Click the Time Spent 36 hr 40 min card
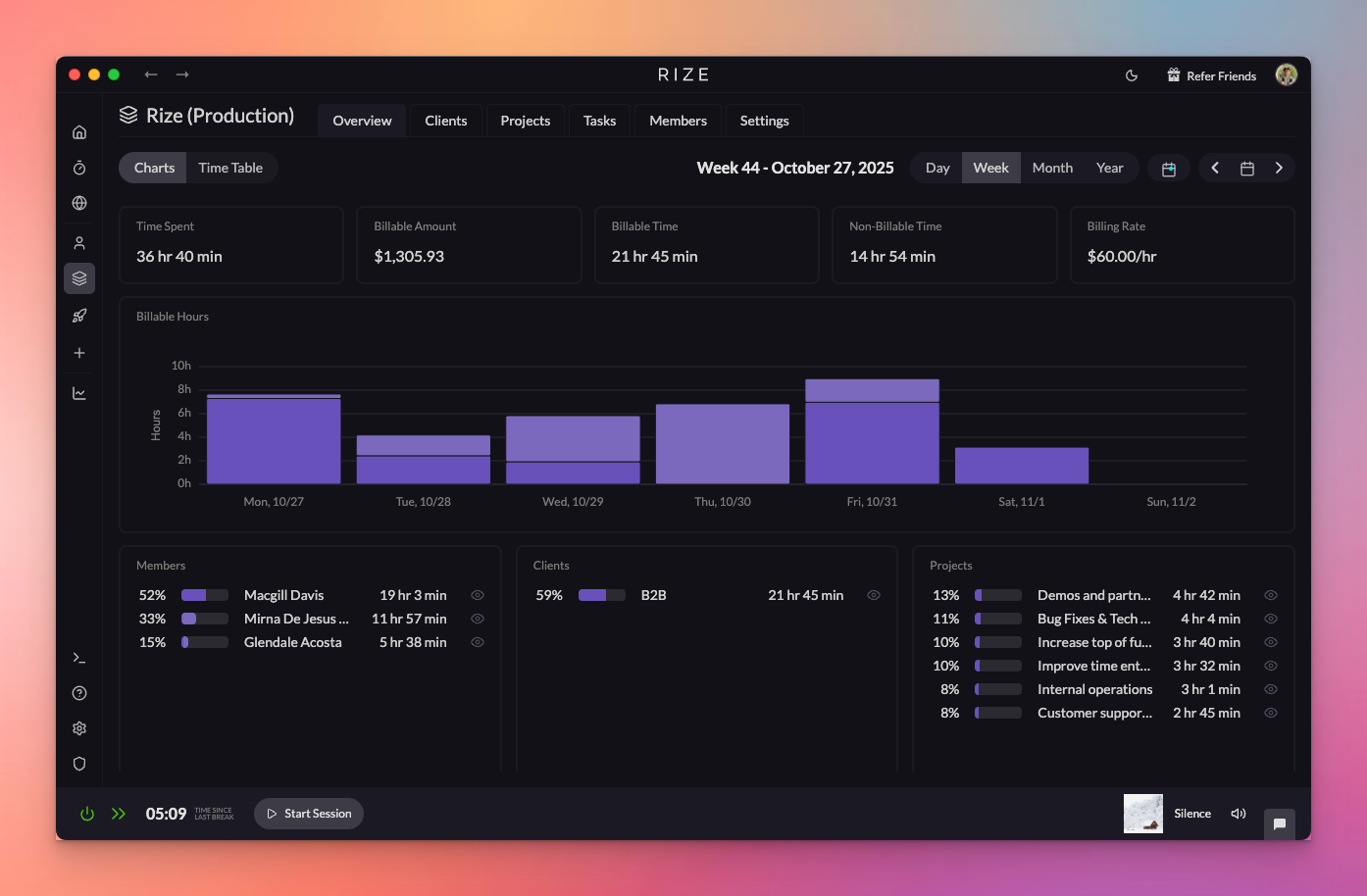1367x896 pixels. click(231, 245)
